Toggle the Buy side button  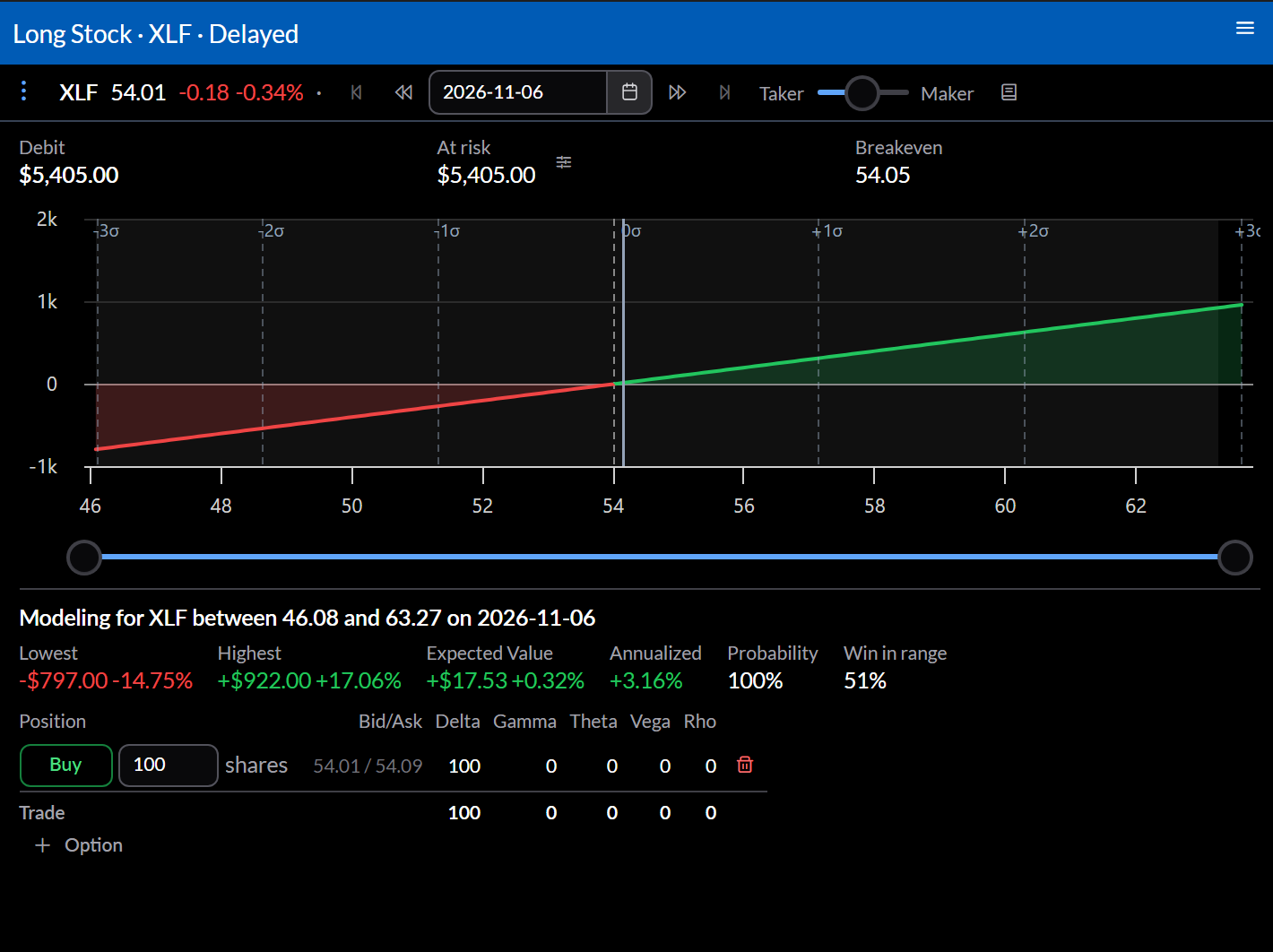(66, 766)
